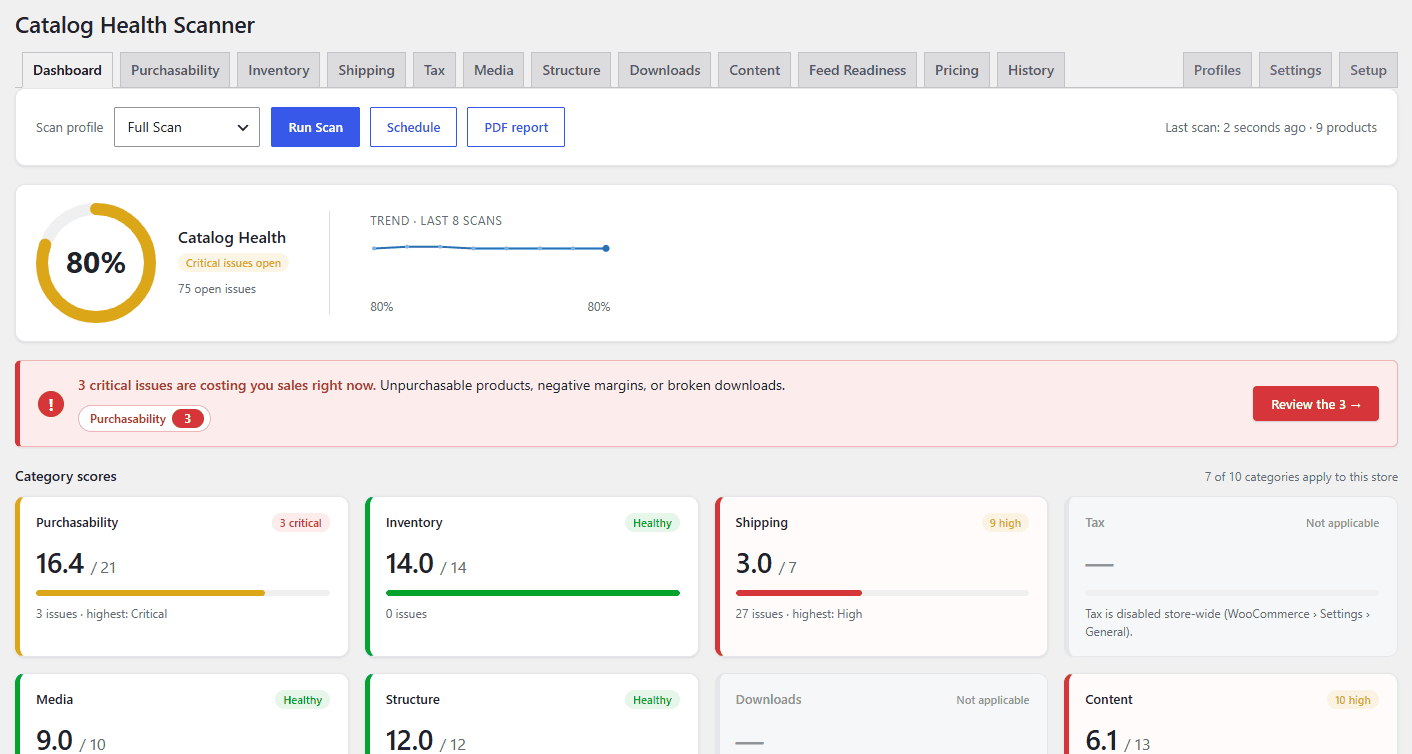This screenshot has height=754, width=1412.
Task: Open the Media score card
Action: pos(182,714)
